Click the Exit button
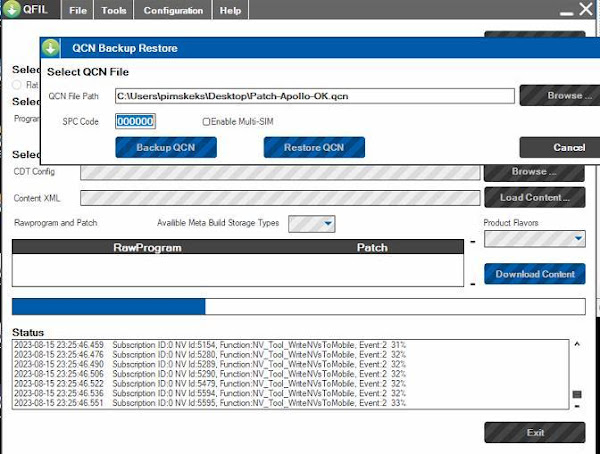This screenshot has width=600, height=454. coord(535,432)
